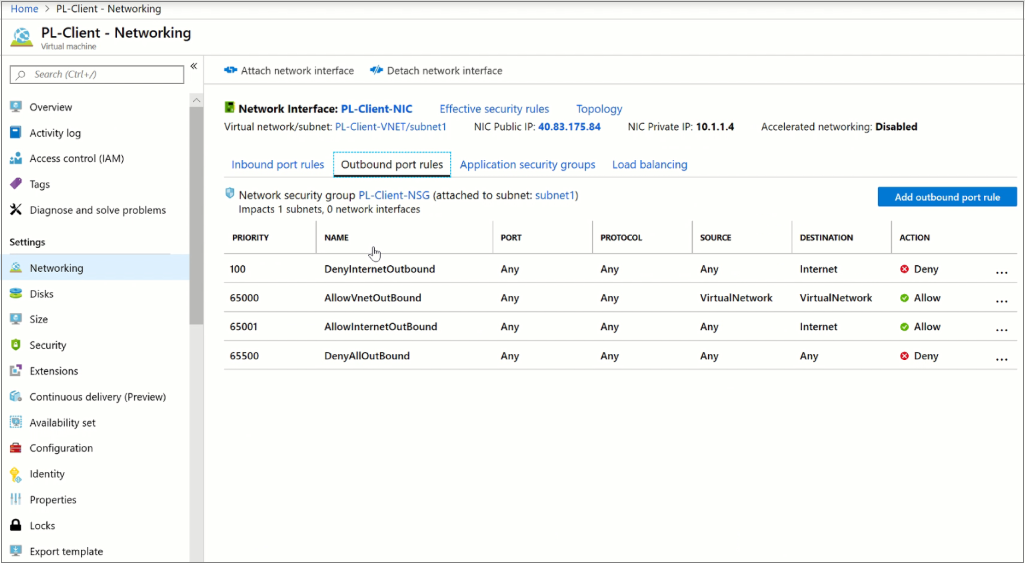
Task: Click Add outbound port rule button
Action: 946,197
